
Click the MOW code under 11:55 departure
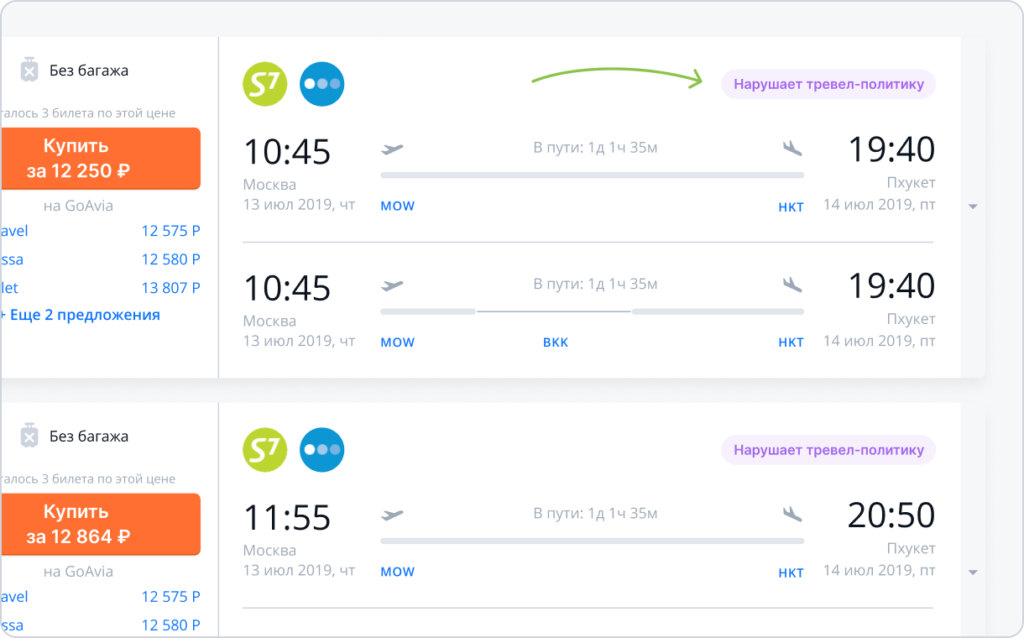click(398, 571)
